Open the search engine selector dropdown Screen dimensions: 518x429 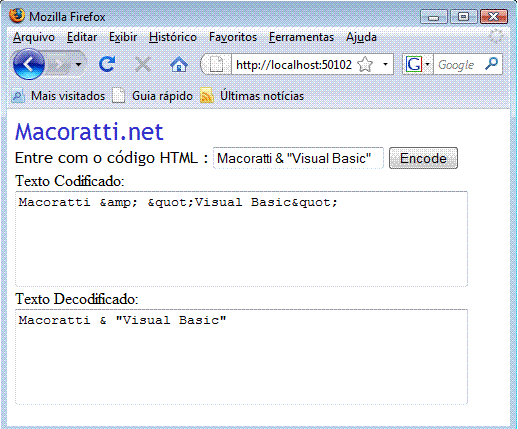(428, 64)
